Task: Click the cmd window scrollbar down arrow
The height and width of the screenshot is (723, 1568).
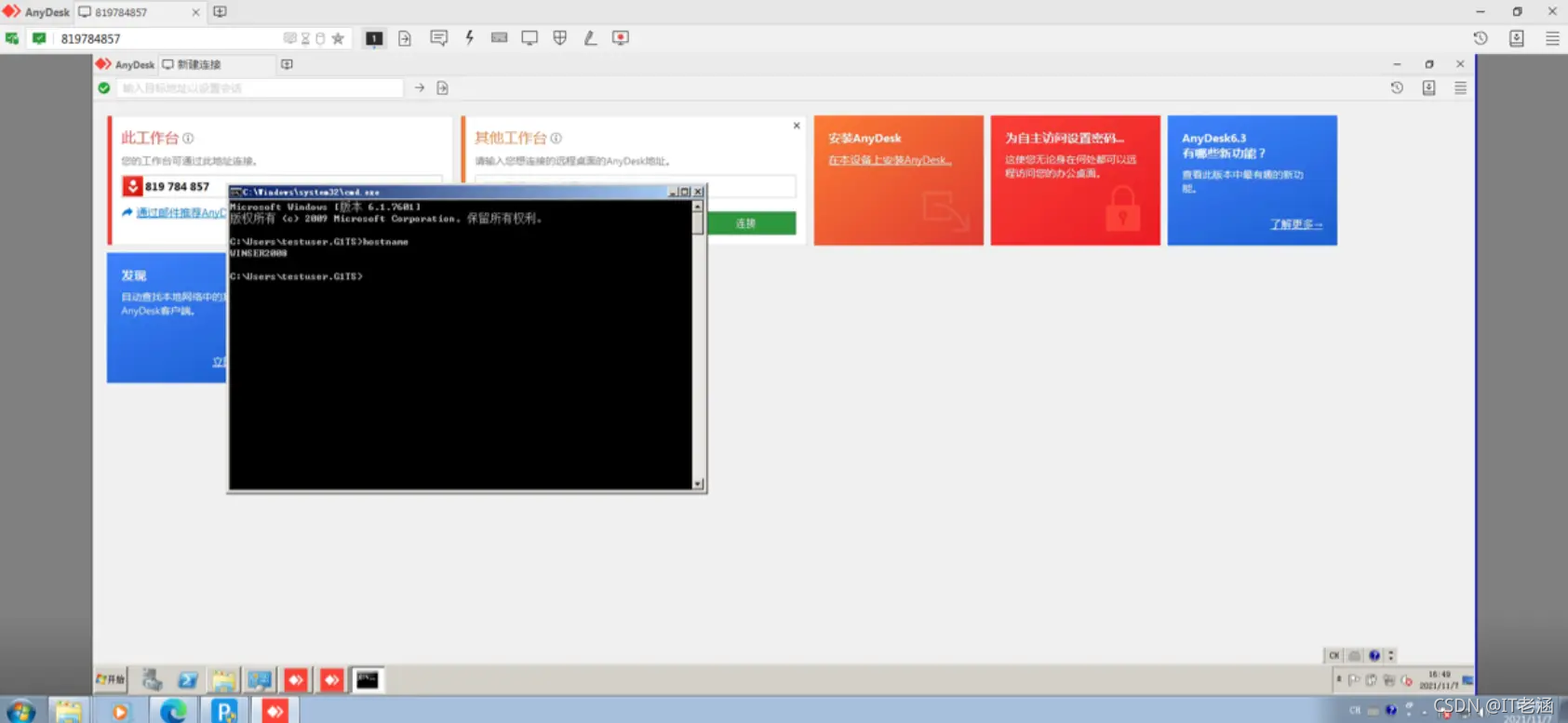Action: tap(698, 484)
